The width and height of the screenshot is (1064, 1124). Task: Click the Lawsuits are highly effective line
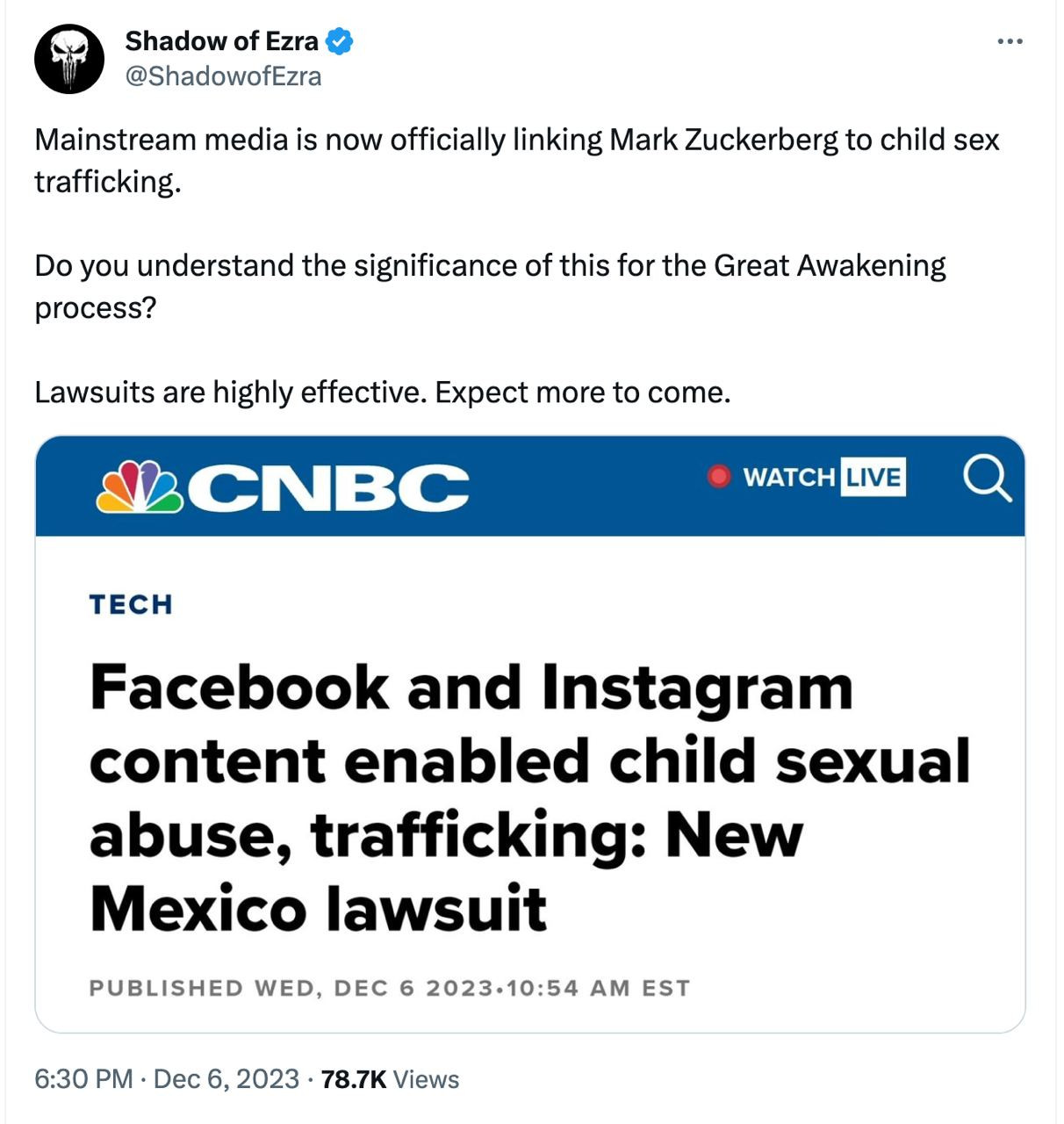(x=382, y=393)
